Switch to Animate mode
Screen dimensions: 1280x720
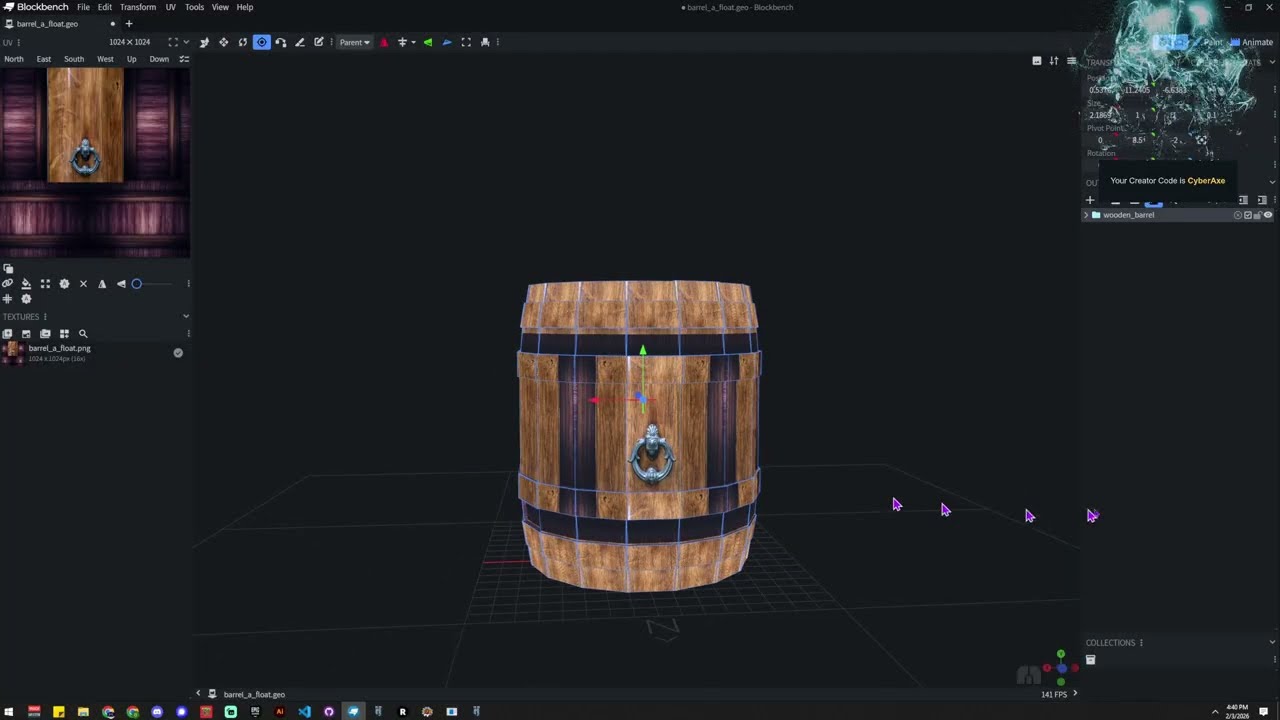tap(1252, 42)
